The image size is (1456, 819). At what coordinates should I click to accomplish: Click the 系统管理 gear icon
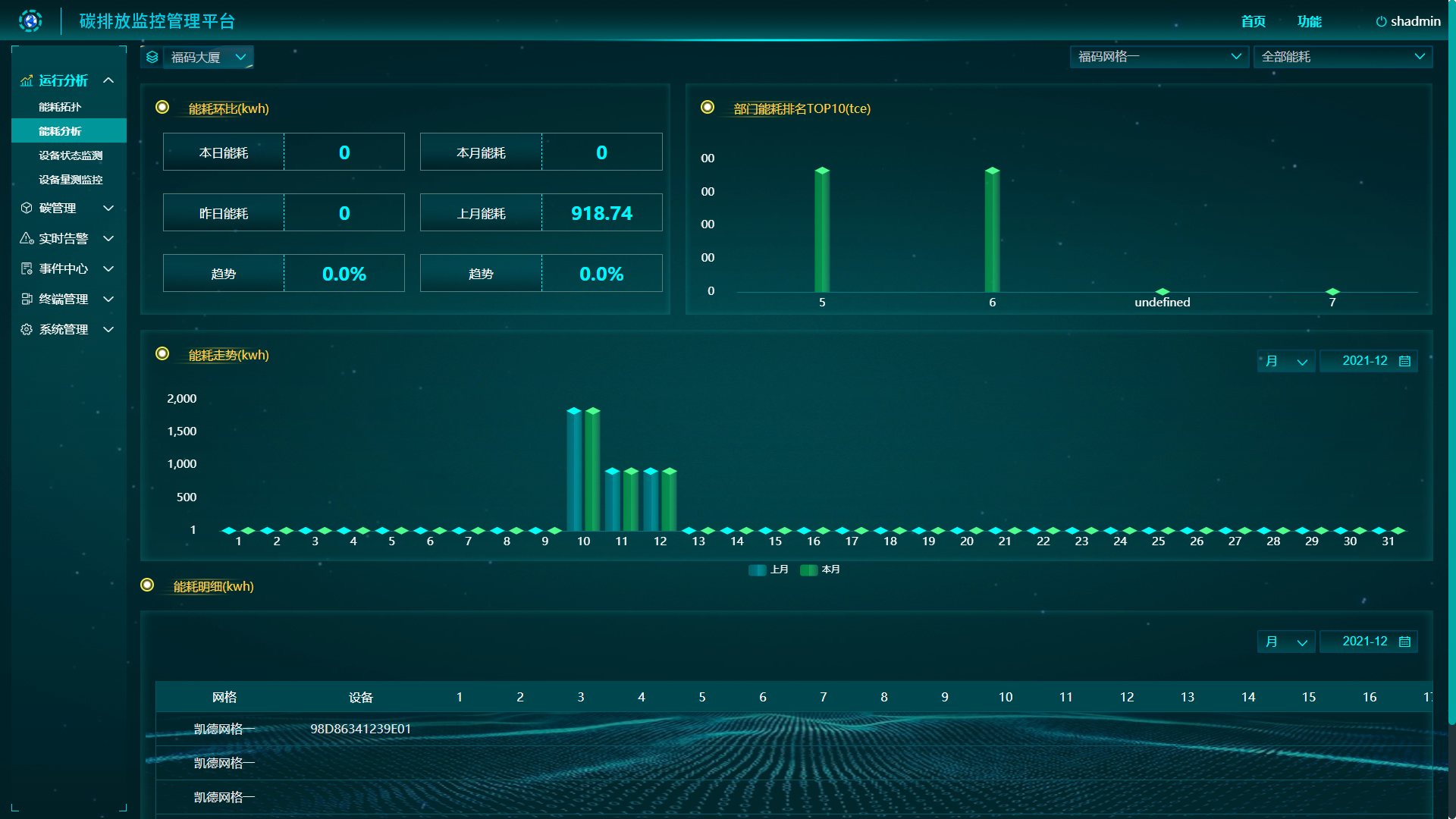(x=27, y=329)
